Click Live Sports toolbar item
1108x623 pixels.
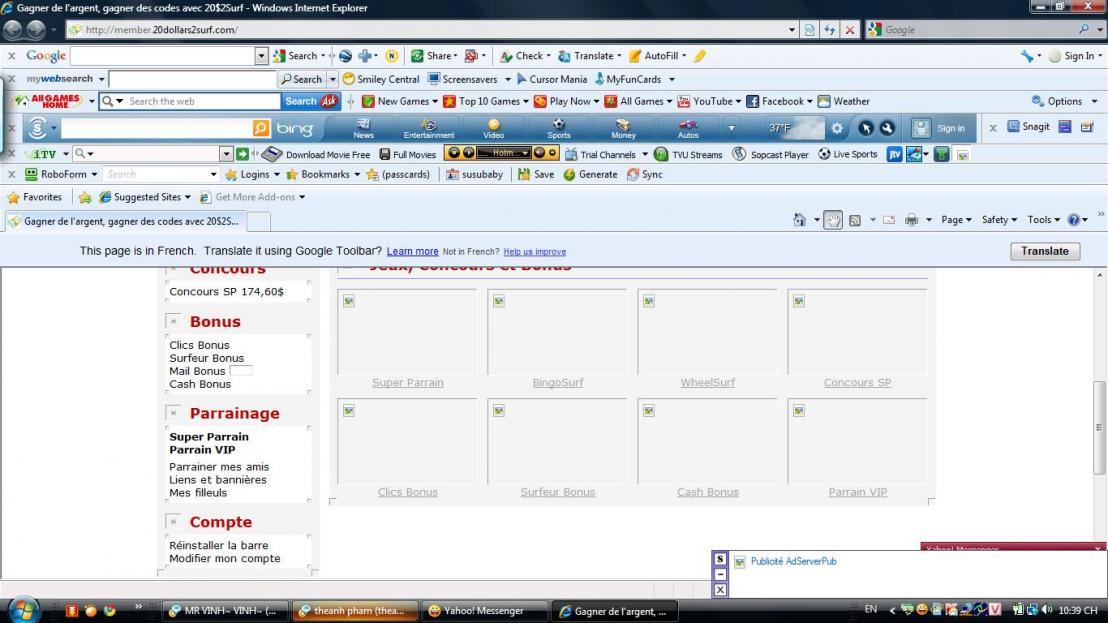847,154
